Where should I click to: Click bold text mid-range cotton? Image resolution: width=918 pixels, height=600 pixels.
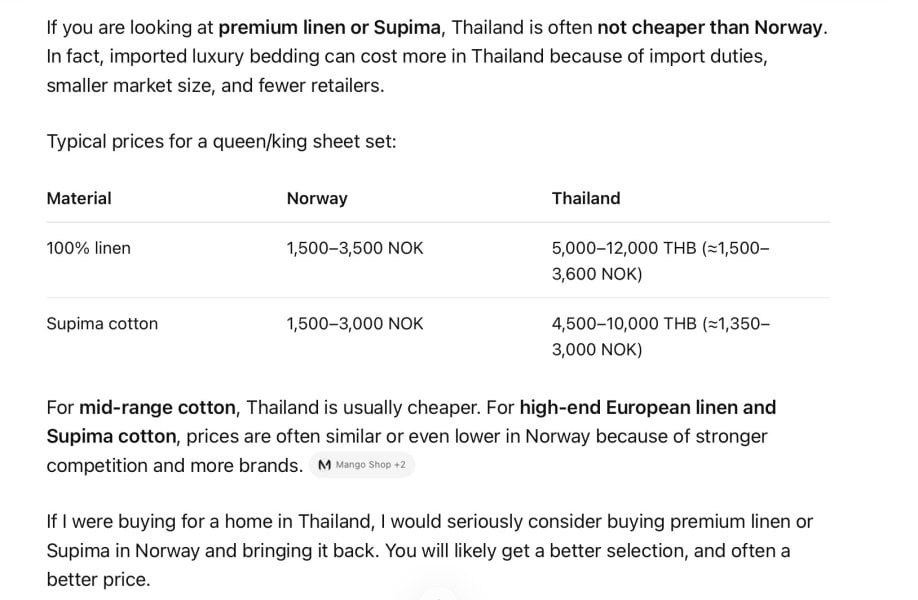click(x=157, y=407)
